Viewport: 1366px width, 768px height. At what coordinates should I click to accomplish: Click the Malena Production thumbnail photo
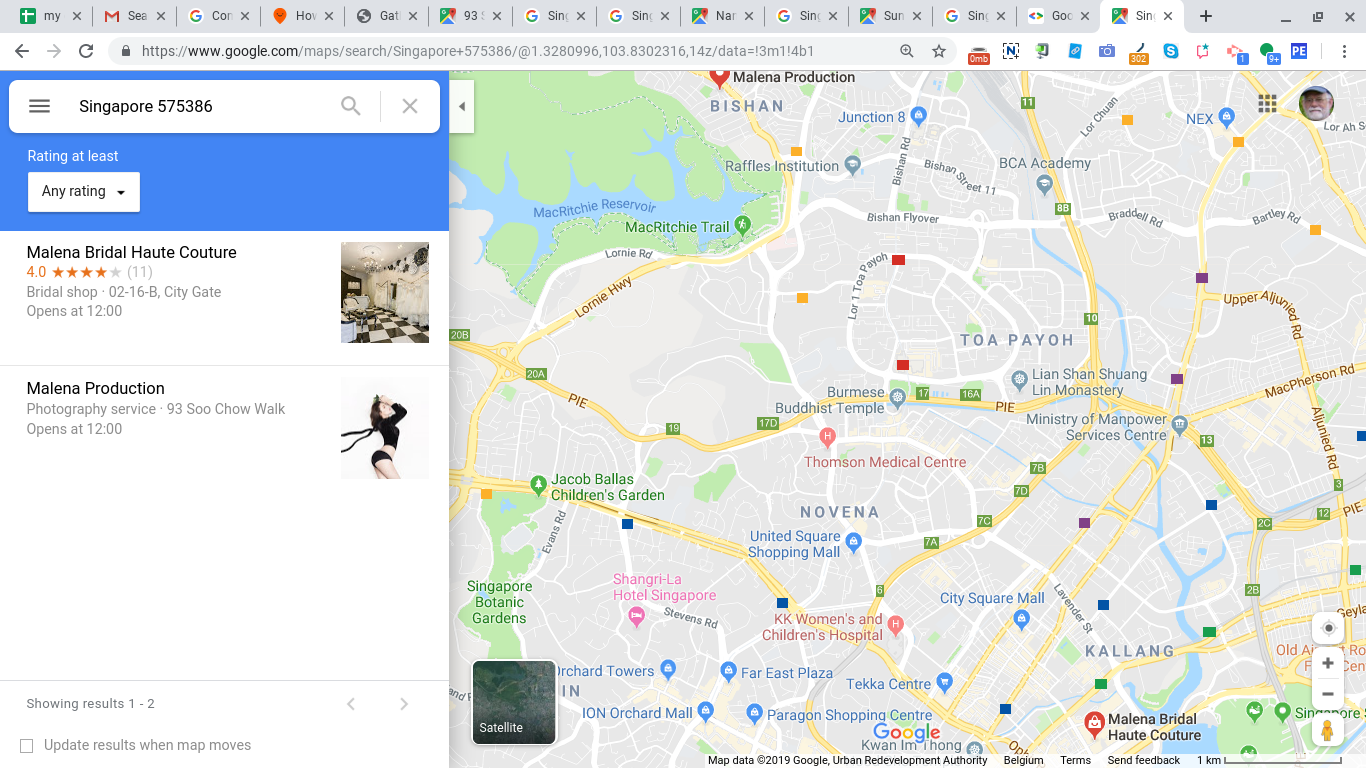385,428
